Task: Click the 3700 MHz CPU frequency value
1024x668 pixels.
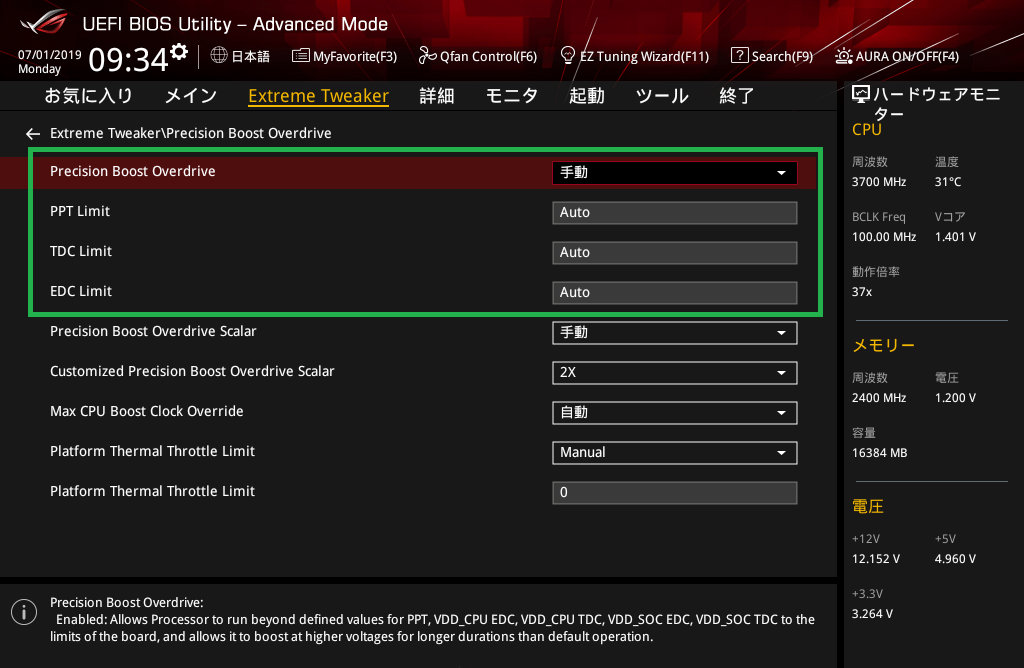Action: click(x=879, y=182)
